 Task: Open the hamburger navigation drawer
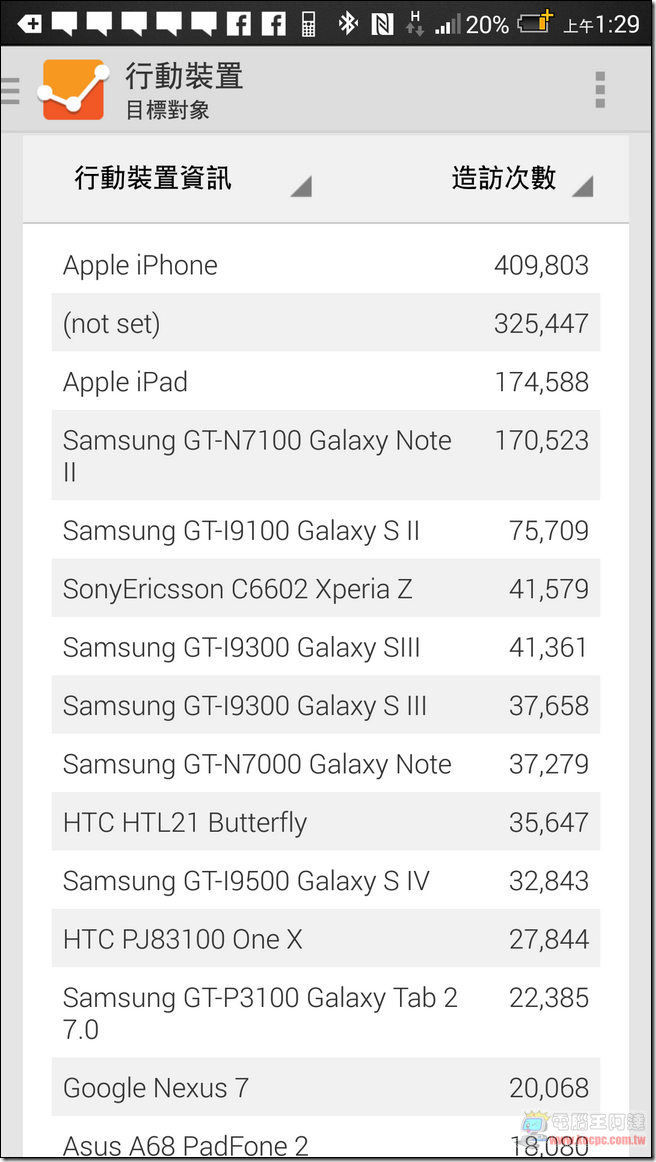(10, 90)
